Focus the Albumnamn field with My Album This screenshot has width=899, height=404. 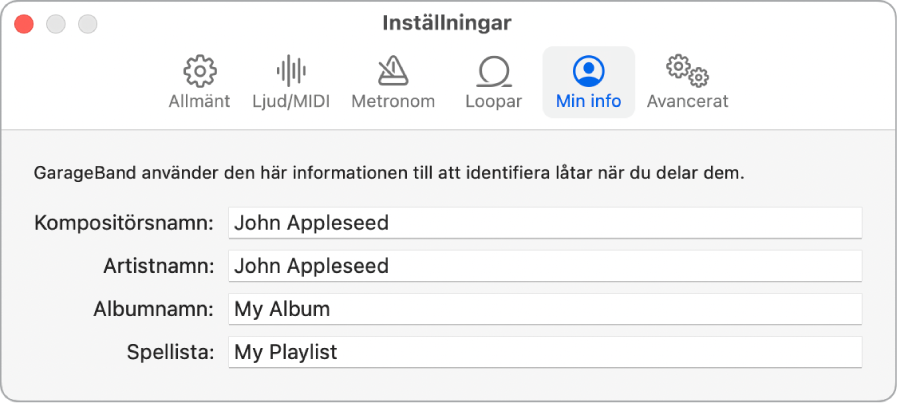click(545, 309)
